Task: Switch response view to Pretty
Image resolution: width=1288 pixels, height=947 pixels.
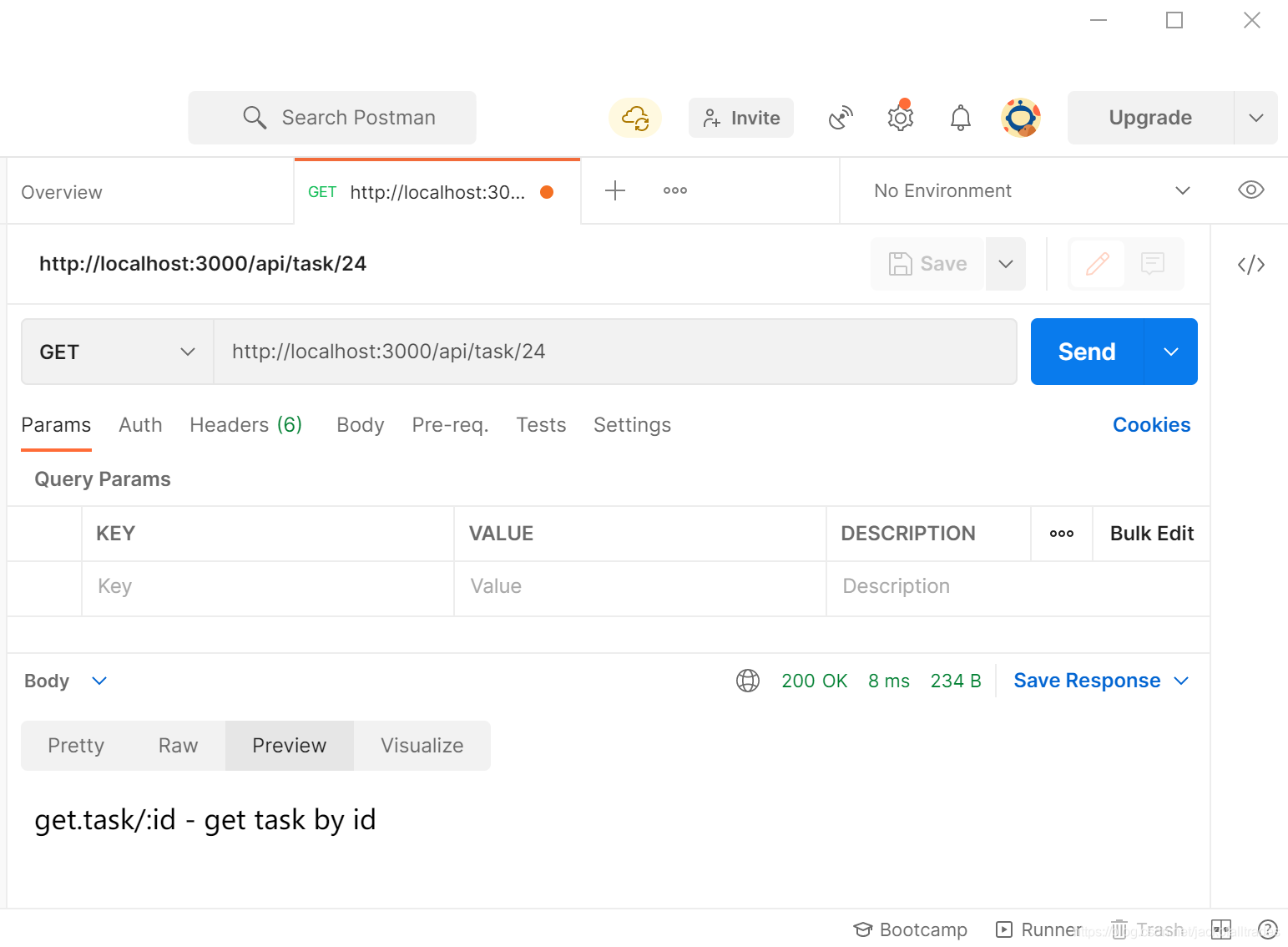Action: click(76, 746)
